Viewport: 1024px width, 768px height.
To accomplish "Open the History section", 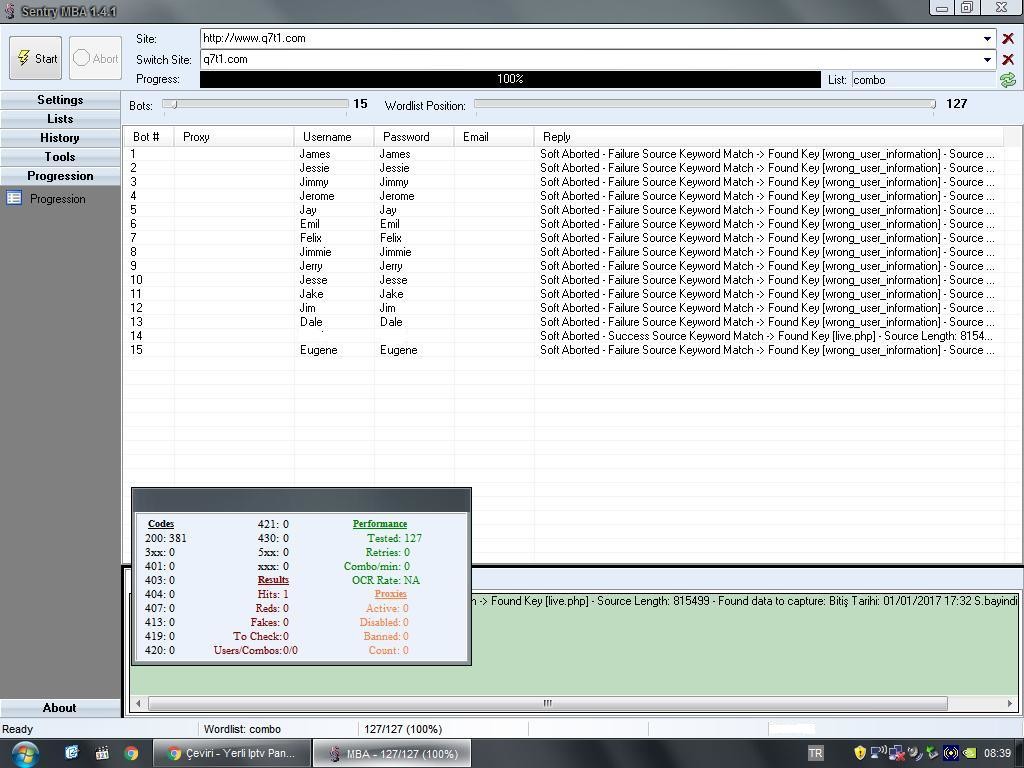I will [60, 138].
